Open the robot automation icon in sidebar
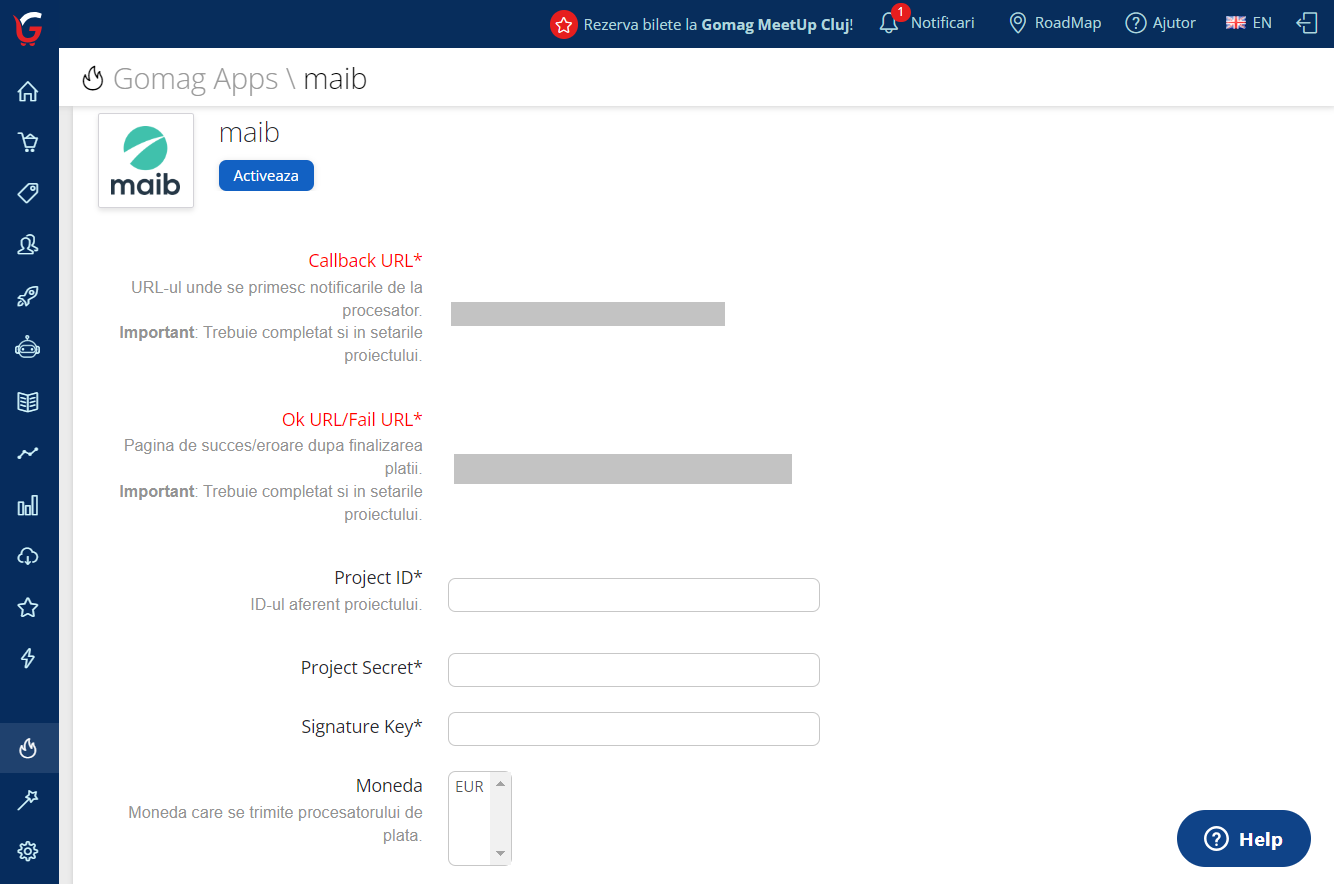Screen dimensions: 1334x884 28,348
